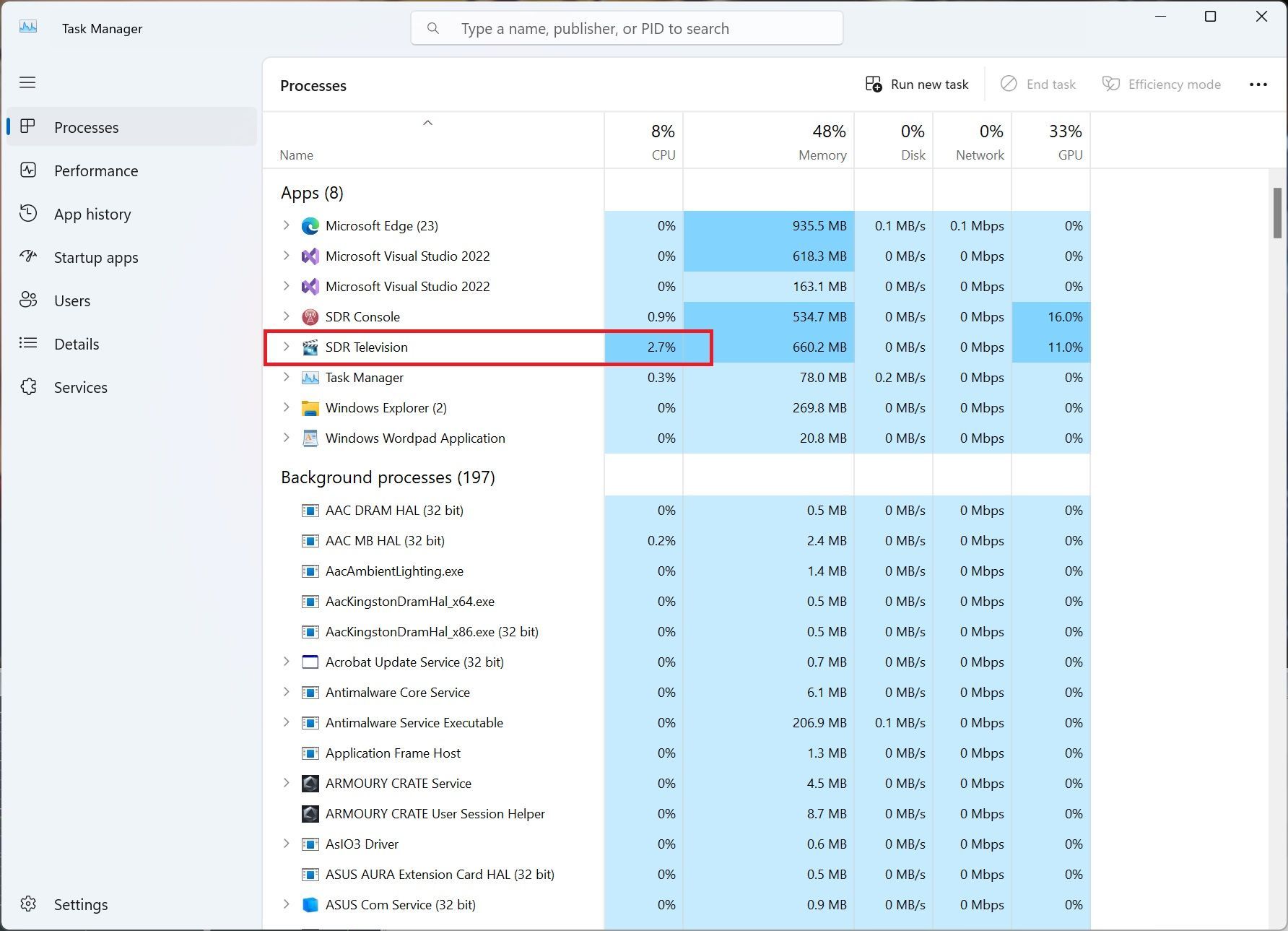Sort by CPU column header
The image size is (1288, 931).
[x=644, y=141]
